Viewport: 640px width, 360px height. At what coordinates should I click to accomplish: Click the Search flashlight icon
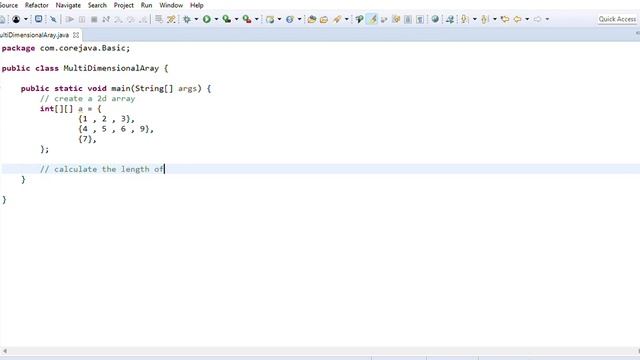tap(337, 19)
